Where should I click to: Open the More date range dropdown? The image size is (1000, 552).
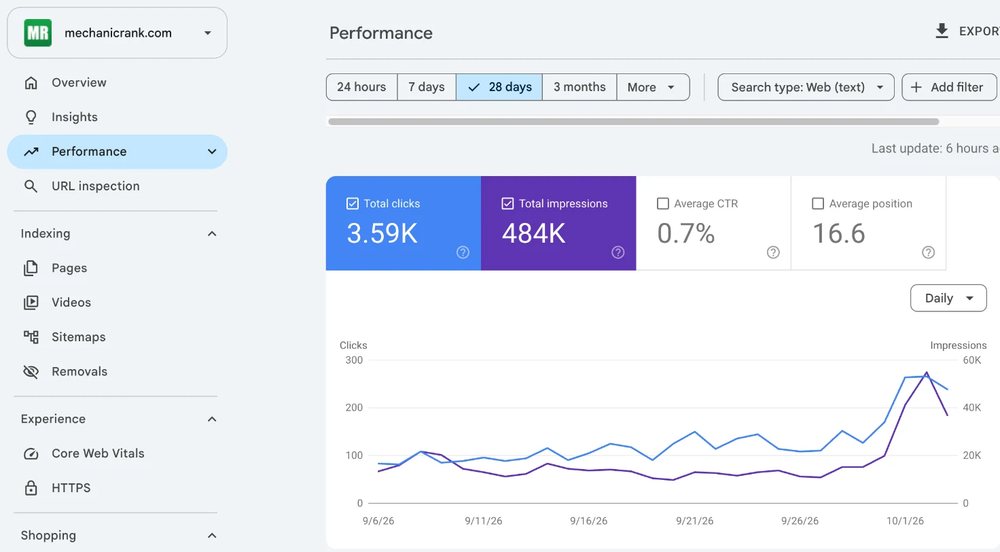(653, 87)
